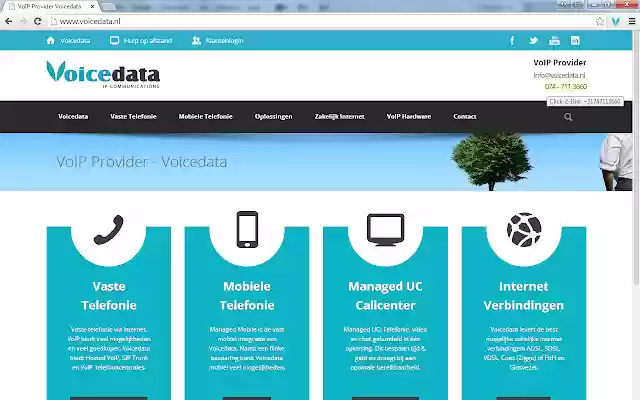Click the Vaste Telefonie card heading
This screenshot has width=640, height=400.
pos(109,296)
